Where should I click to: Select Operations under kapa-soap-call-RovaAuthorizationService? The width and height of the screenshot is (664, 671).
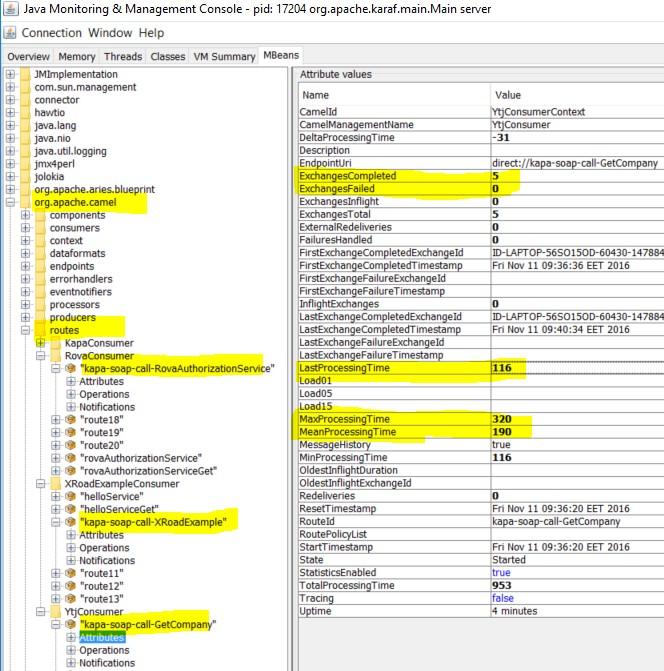pyautogui.click(x=104, y=394)
